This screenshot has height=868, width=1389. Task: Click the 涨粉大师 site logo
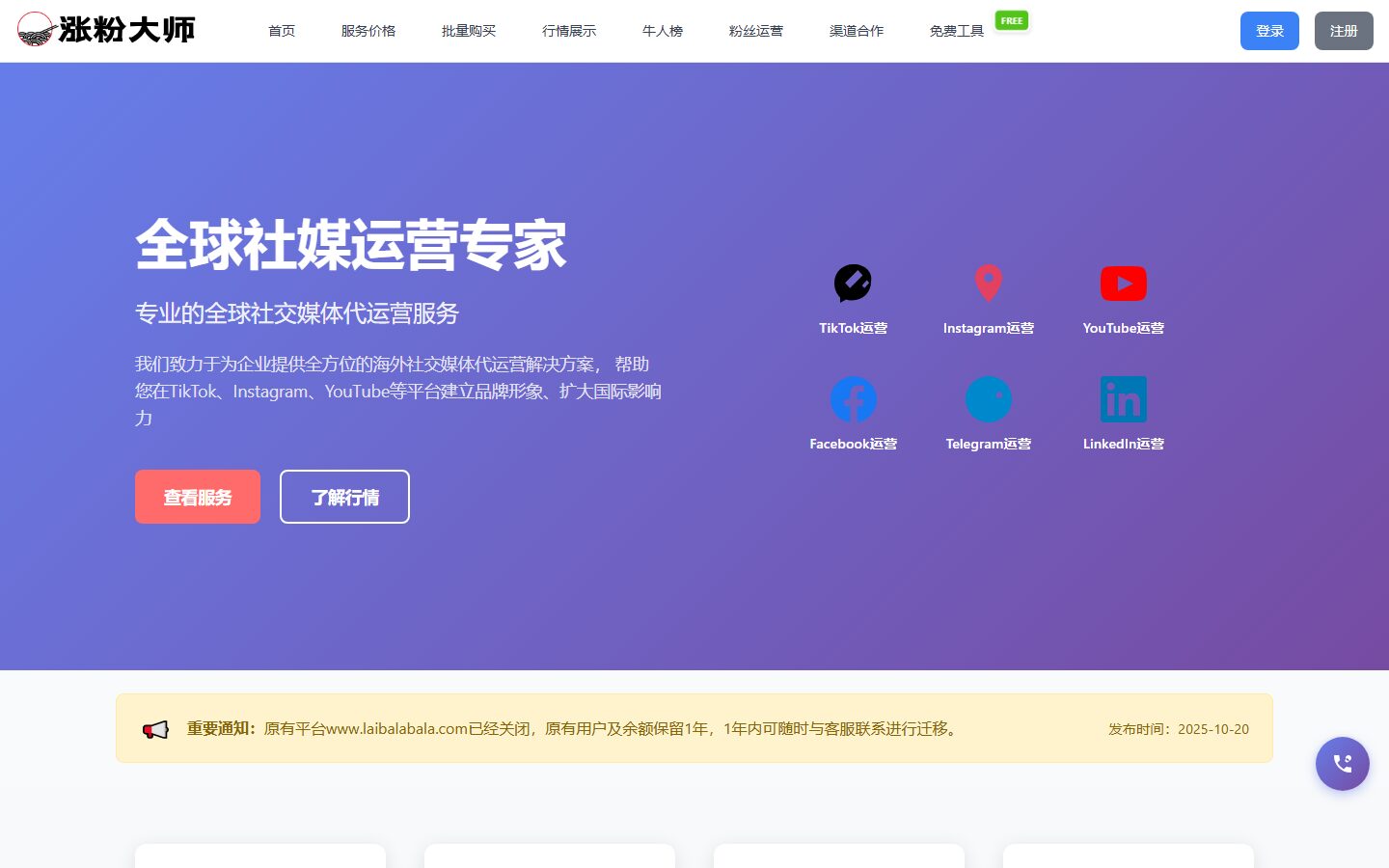[x=106, y=30]
